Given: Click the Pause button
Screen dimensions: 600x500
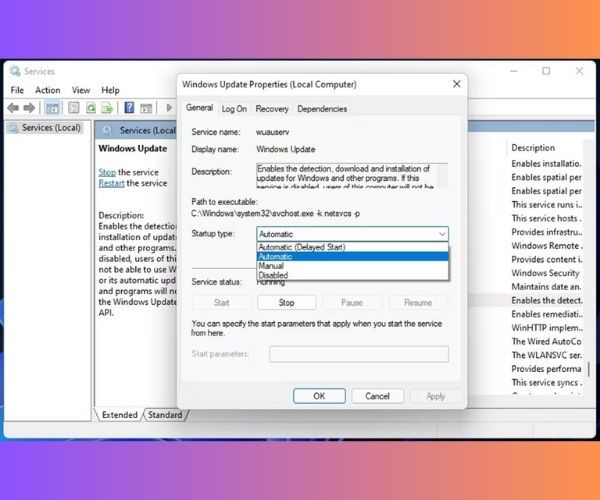Looking at the screenshot, I should coord(352,303).
